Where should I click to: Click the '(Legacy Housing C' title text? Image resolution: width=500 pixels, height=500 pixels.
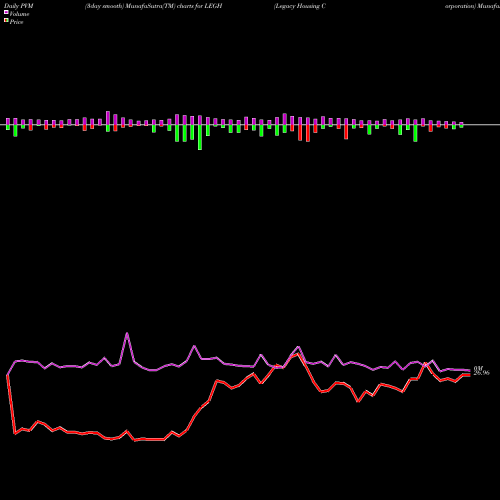pos(299,6)
